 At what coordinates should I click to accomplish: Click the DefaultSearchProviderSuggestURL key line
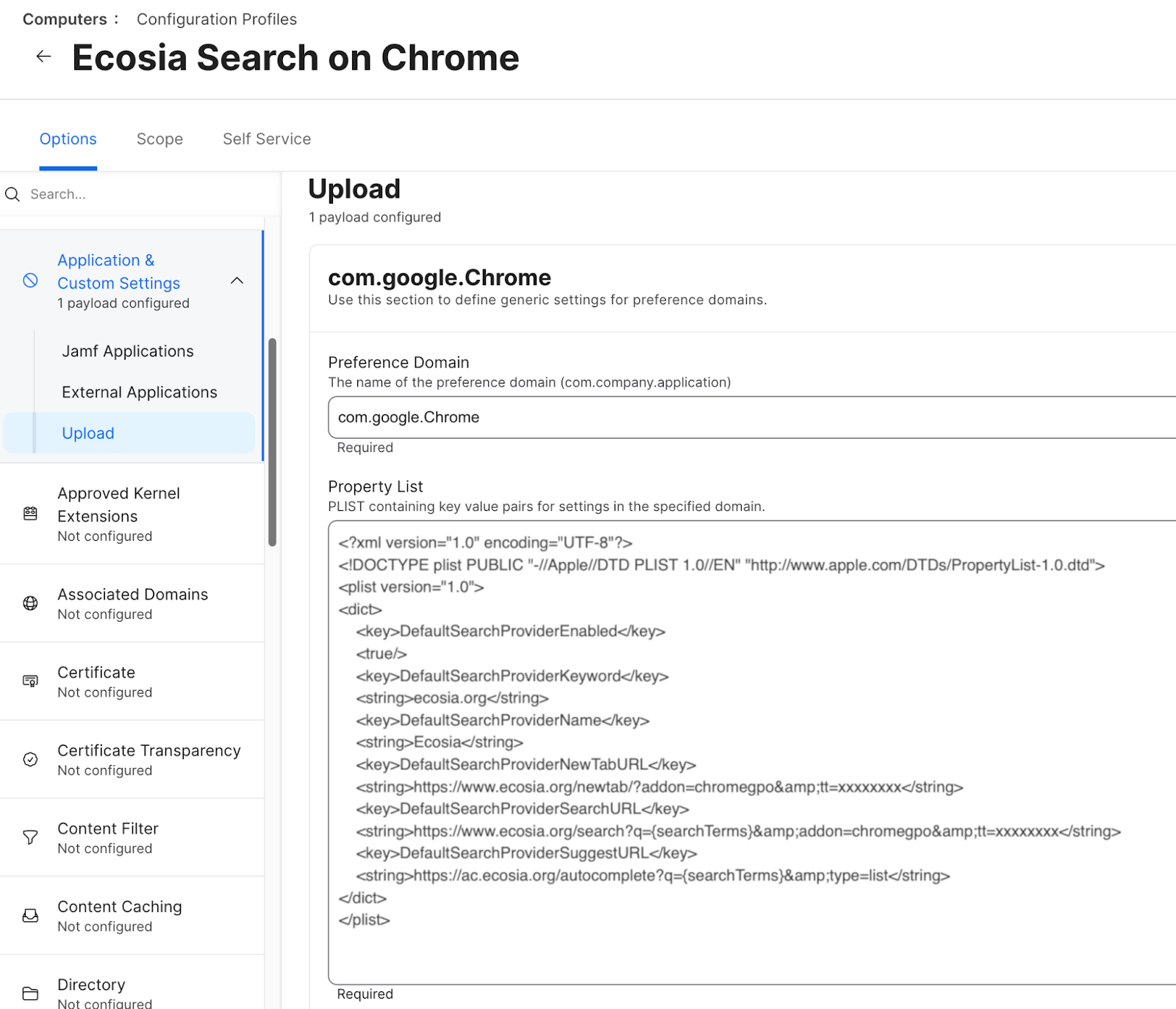(527, 853)
